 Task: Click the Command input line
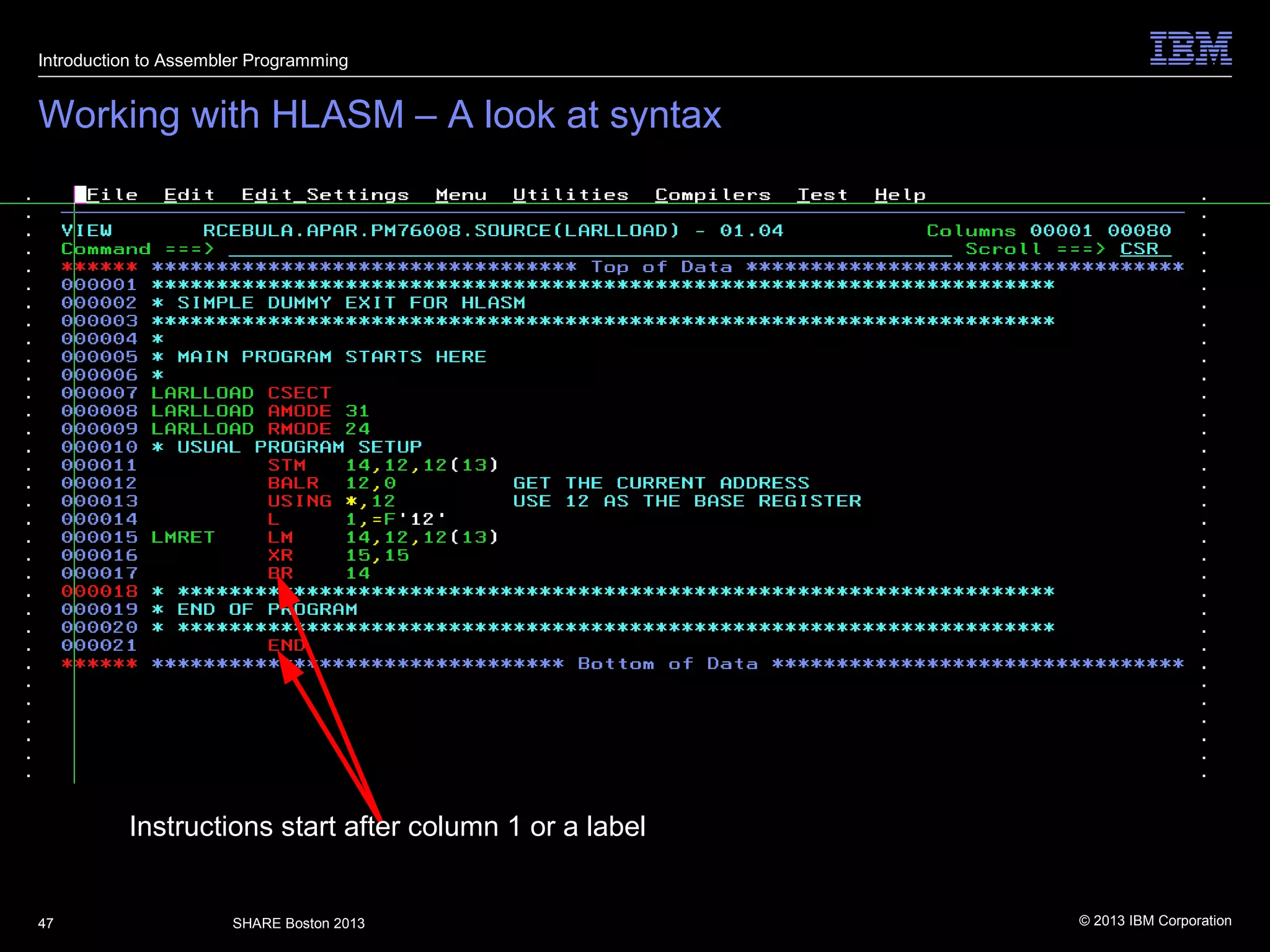[x=590, y=249]
